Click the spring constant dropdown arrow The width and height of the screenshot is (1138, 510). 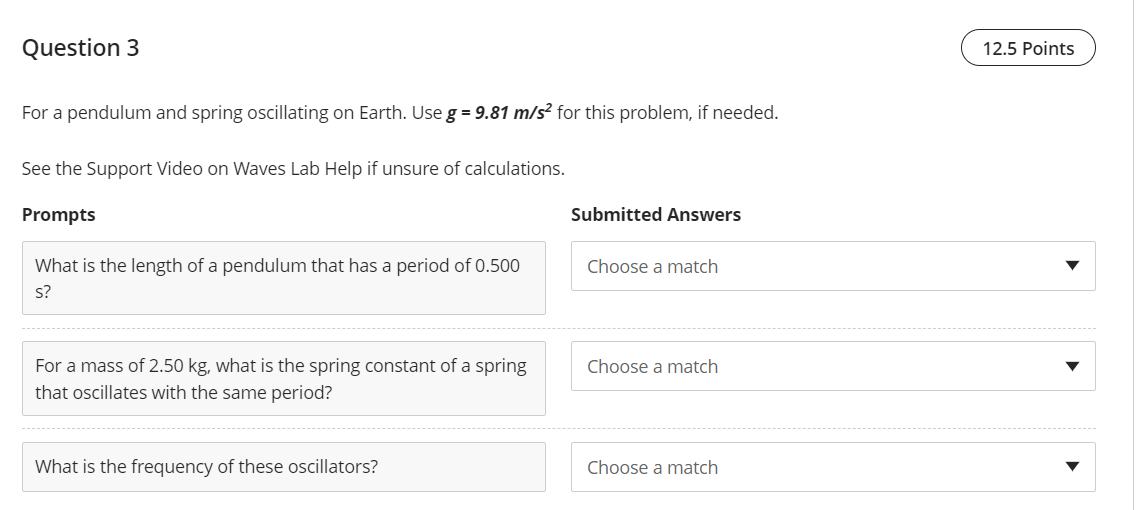pyautogui.click(x=1072, y=367)
